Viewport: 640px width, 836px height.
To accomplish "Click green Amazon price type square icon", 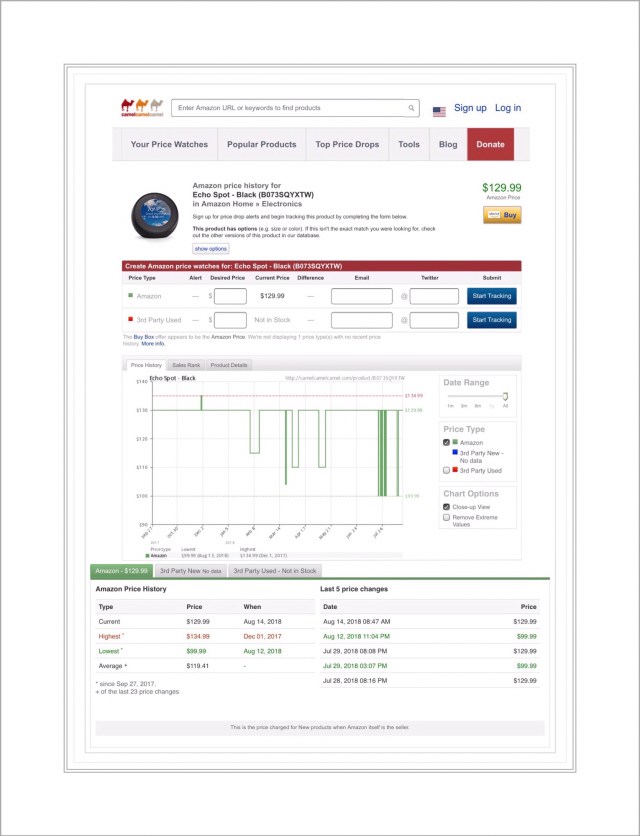I will (x=130, y=296).
